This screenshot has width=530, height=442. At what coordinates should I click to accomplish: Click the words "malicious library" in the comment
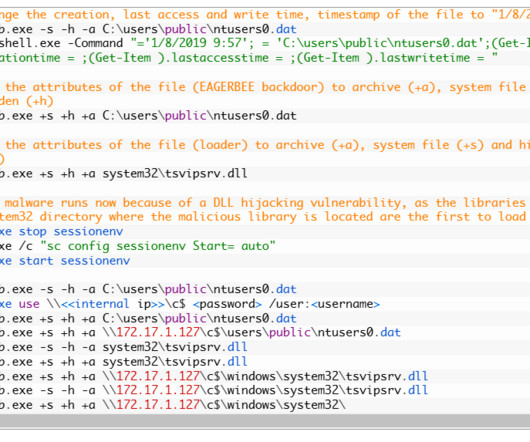pos(237,217)
